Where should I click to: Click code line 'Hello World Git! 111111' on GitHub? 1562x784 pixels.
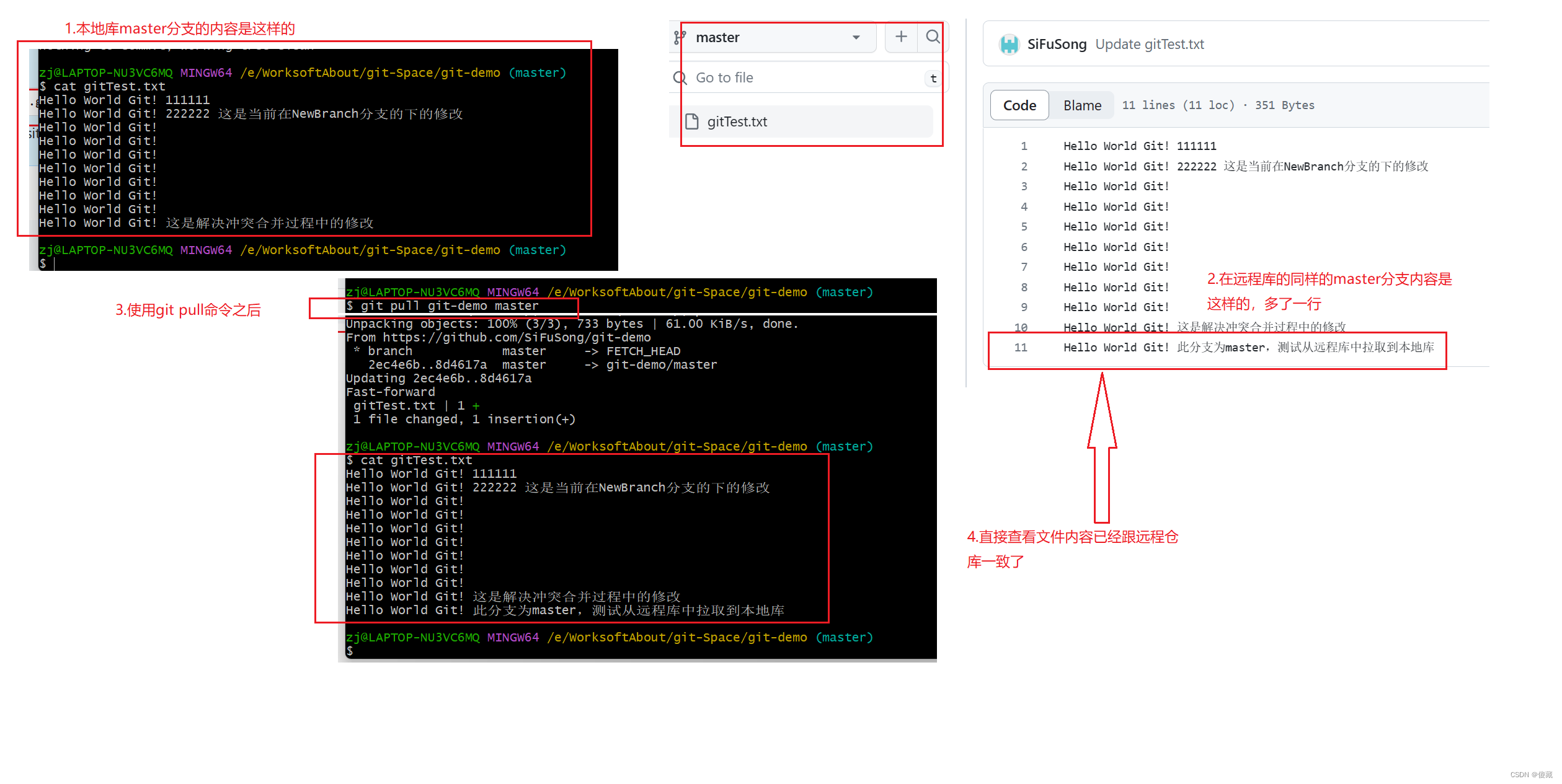(x=1140, y=146)
